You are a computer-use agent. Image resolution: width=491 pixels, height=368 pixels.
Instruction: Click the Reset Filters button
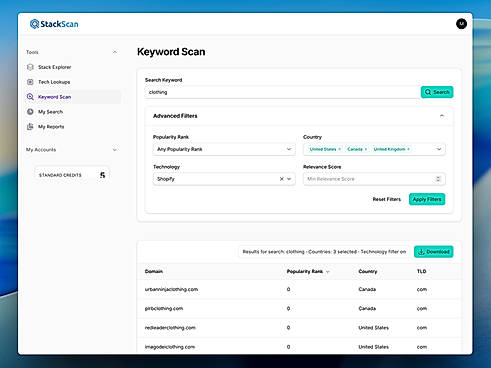click(387, 199)
